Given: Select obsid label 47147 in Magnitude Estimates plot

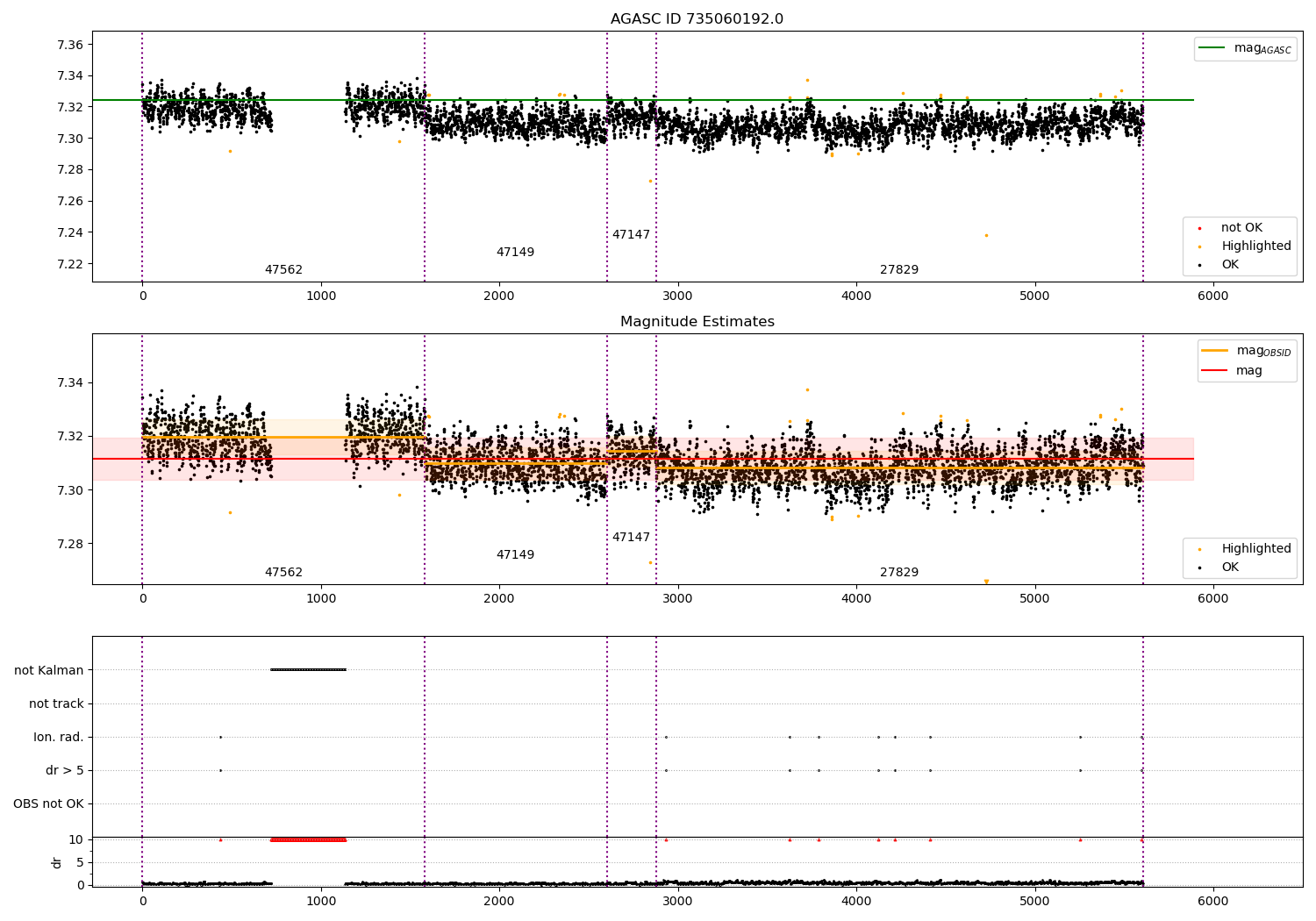Looking at the screenshot, I should (631, 538).
